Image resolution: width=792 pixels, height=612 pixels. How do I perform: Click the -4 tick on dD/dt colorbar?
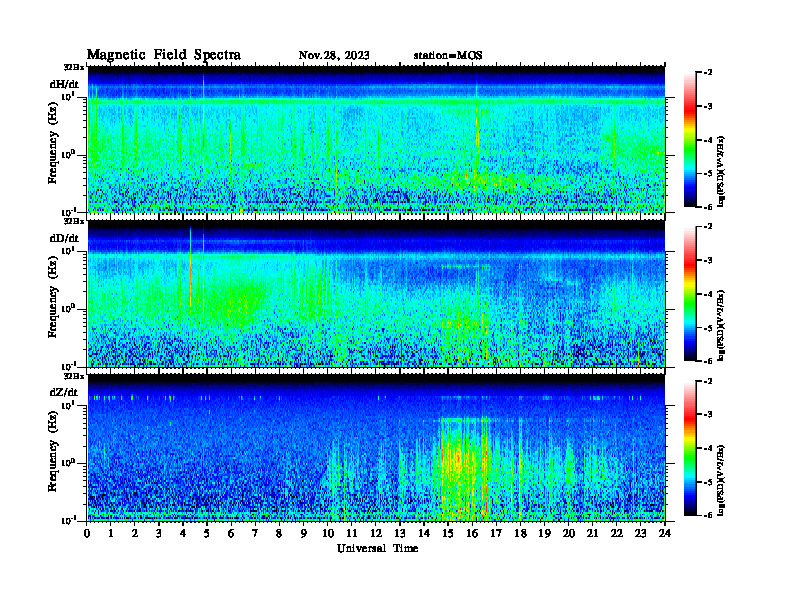(x=708, y=294)
